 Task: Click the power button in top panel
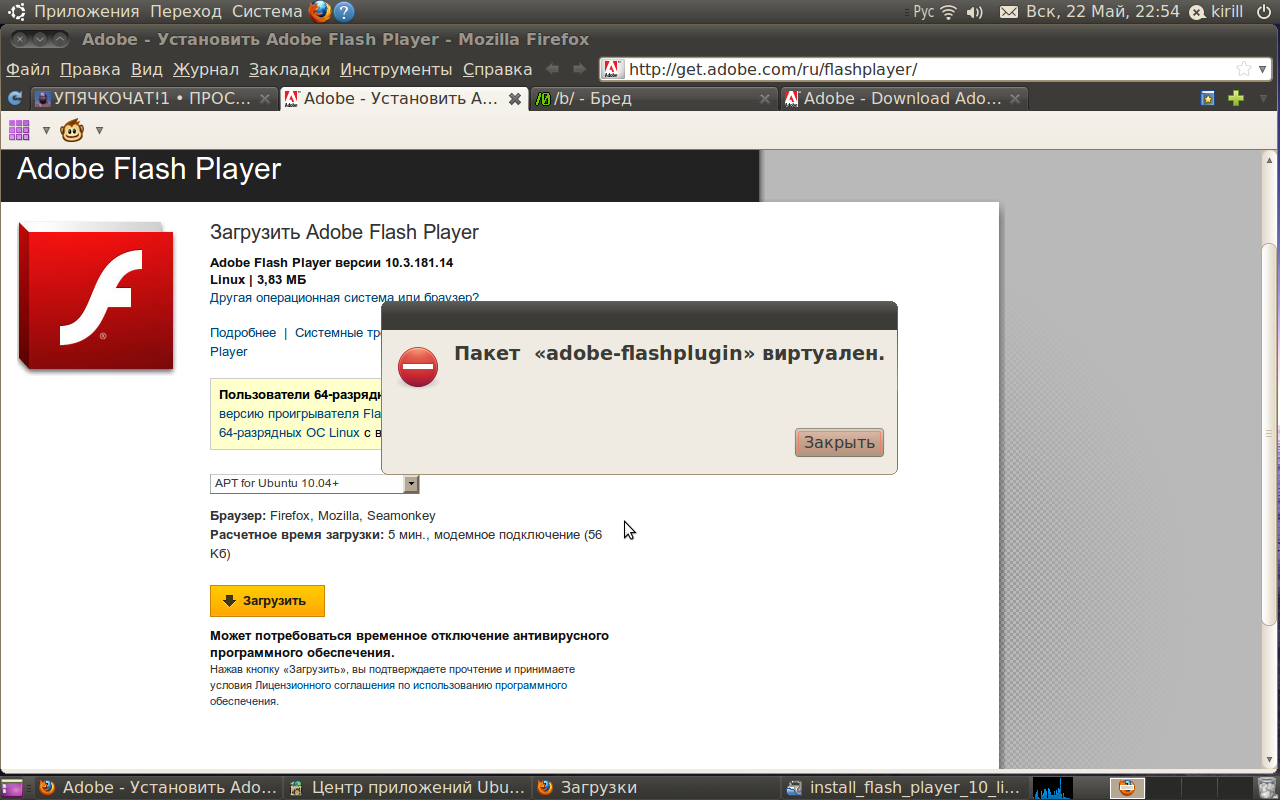[x=1262, y=12]
